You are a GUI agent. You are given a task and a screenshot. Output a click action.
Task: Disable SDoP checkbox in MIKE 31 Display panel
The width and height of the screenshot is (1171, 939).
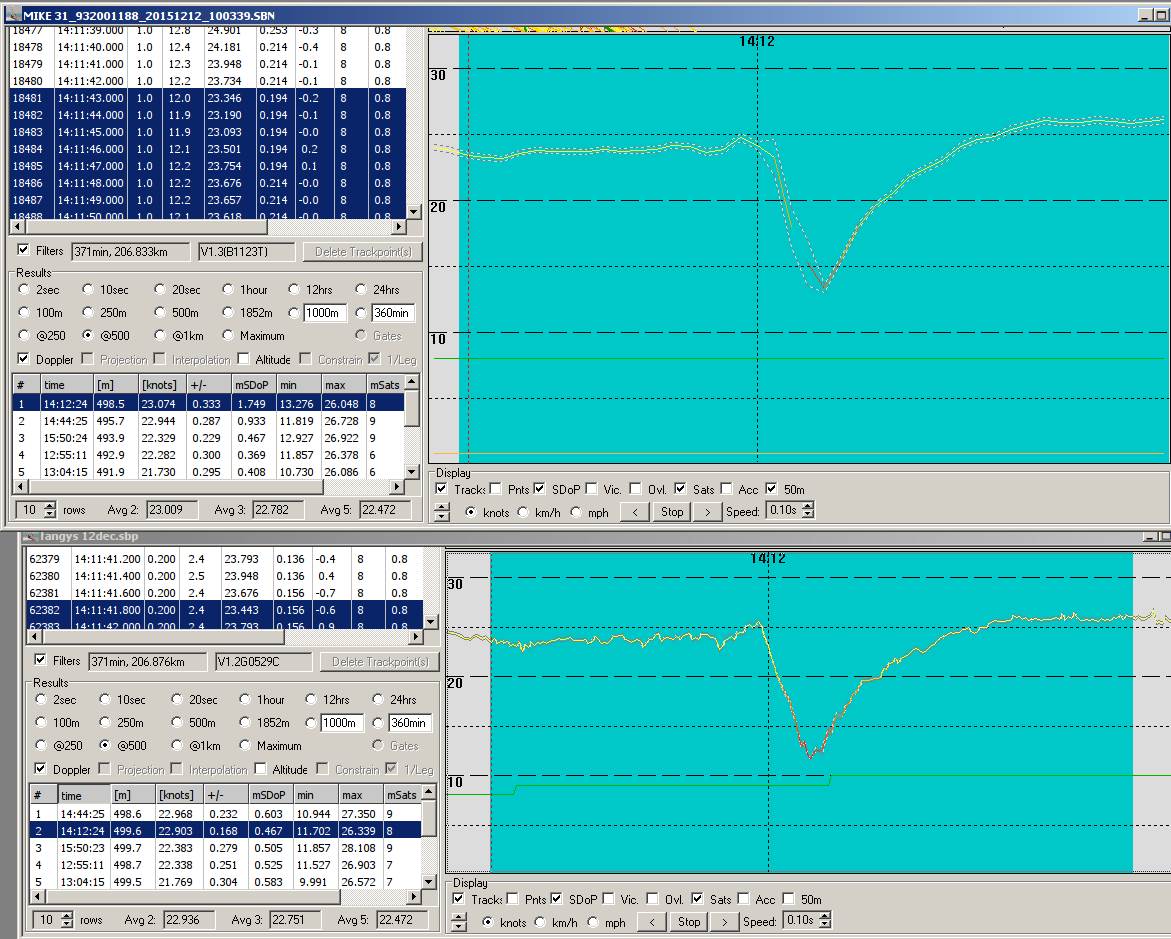541,489
